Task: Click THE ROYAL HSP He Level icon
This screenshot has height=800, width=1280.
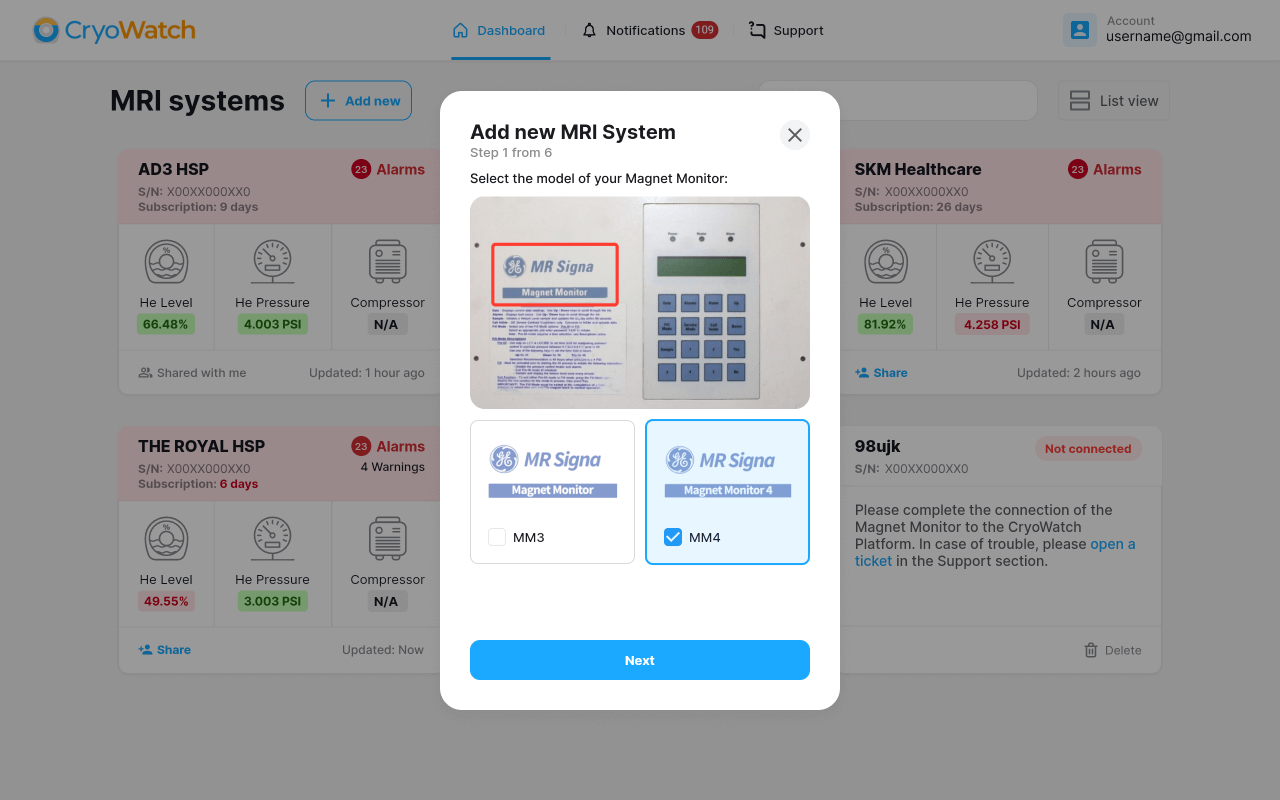Action: (166, 539)
